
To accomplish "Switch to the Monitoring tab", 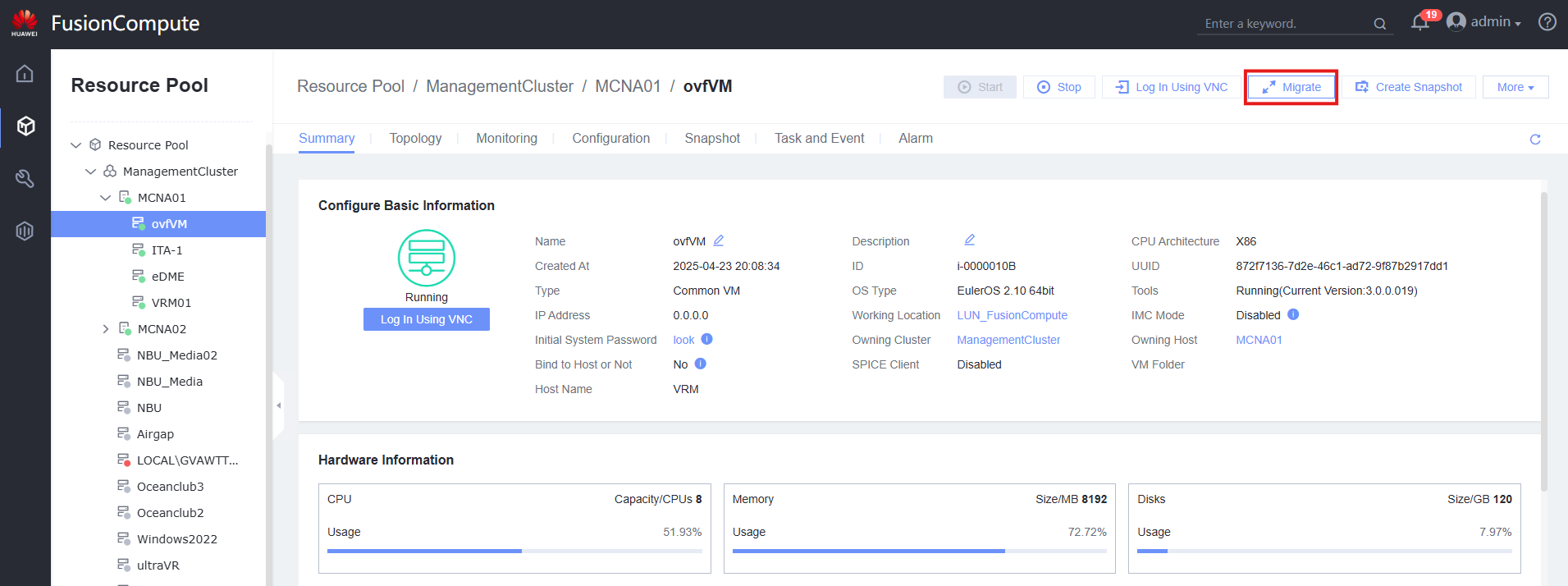I will point(506,139).
